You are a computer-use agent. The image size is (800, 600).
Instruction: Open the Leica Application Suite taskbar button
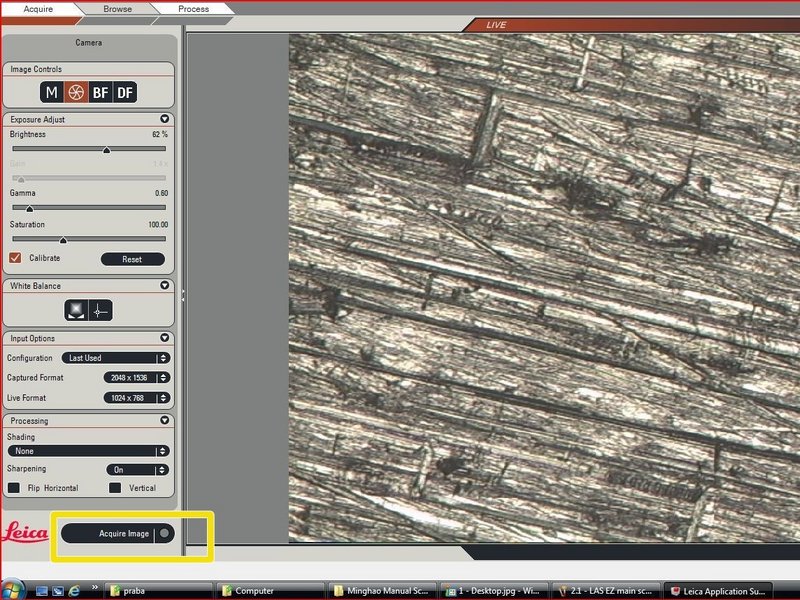click(718, 591)
